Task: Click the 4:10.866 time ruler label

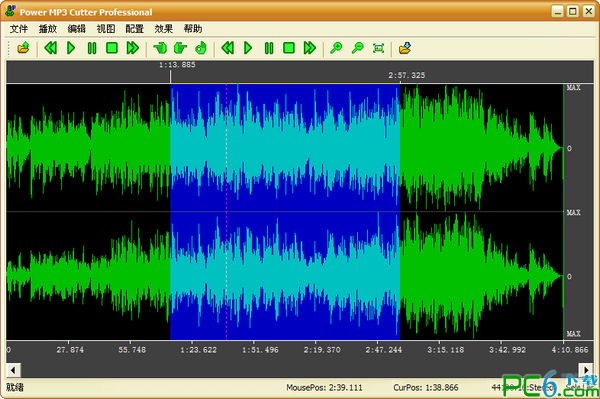Action: [x=570, y=350]
